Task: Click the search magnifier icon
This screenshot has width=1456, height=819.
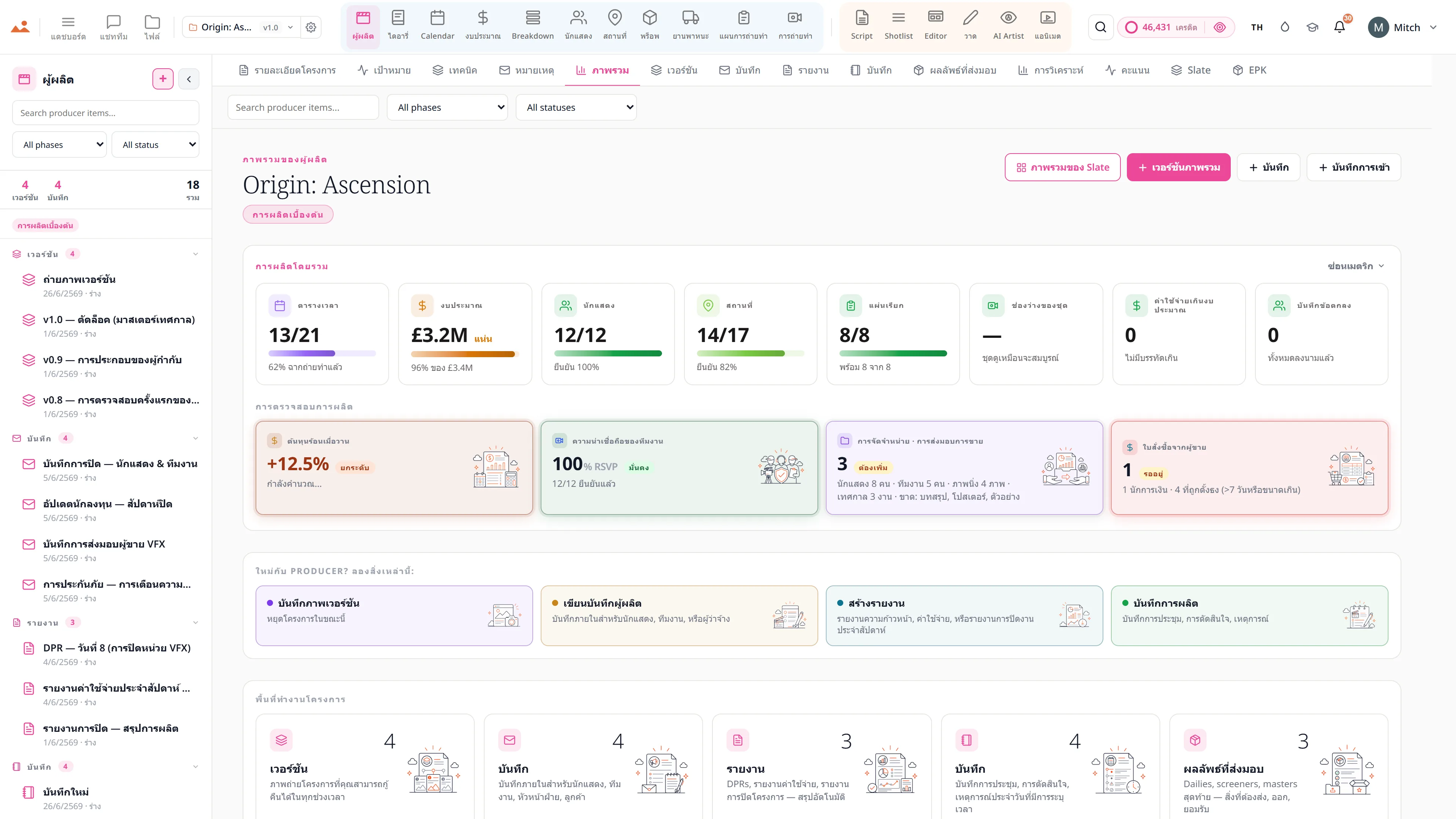Action: point(1100,27)
